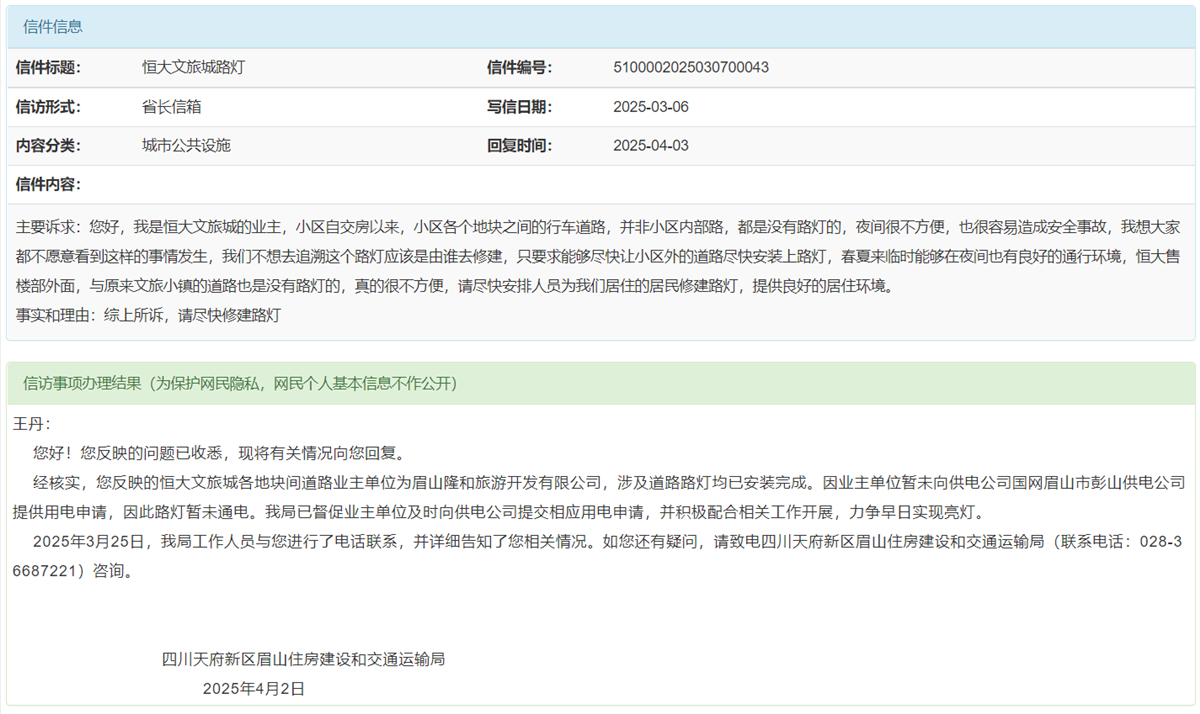Click the writing date 2025-03-06
1200x714 pixels.
click(651, 107)
